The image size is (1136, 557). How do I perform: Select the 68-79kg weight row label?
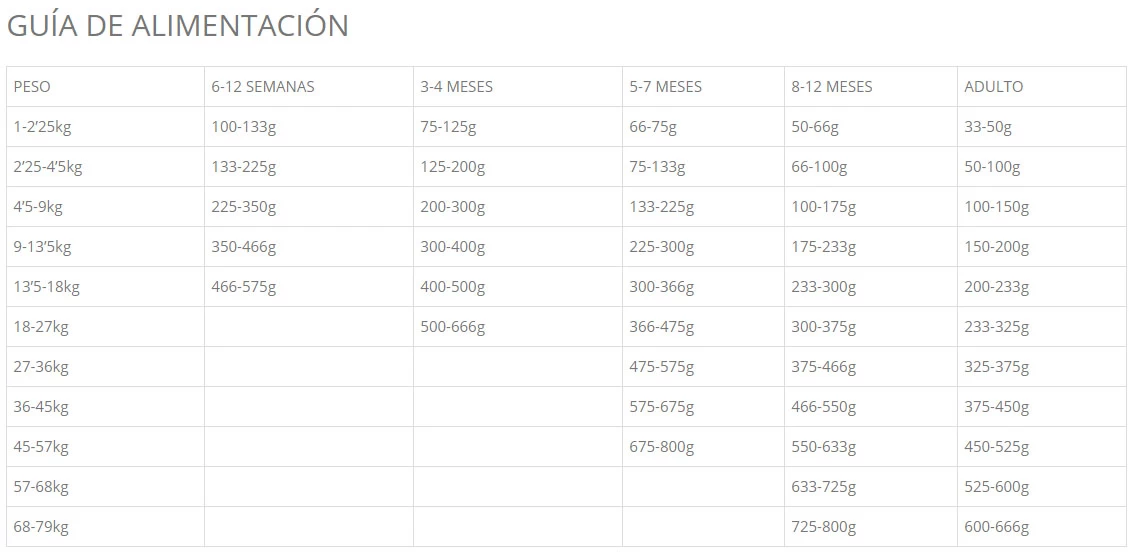coord(41,527)
